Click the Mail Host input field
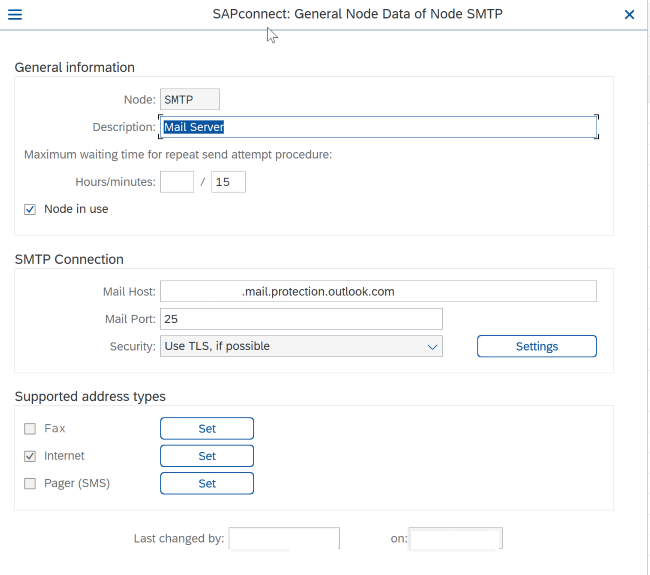The width and height of the screenshot is (650, 575). click(x=378, y=291)
